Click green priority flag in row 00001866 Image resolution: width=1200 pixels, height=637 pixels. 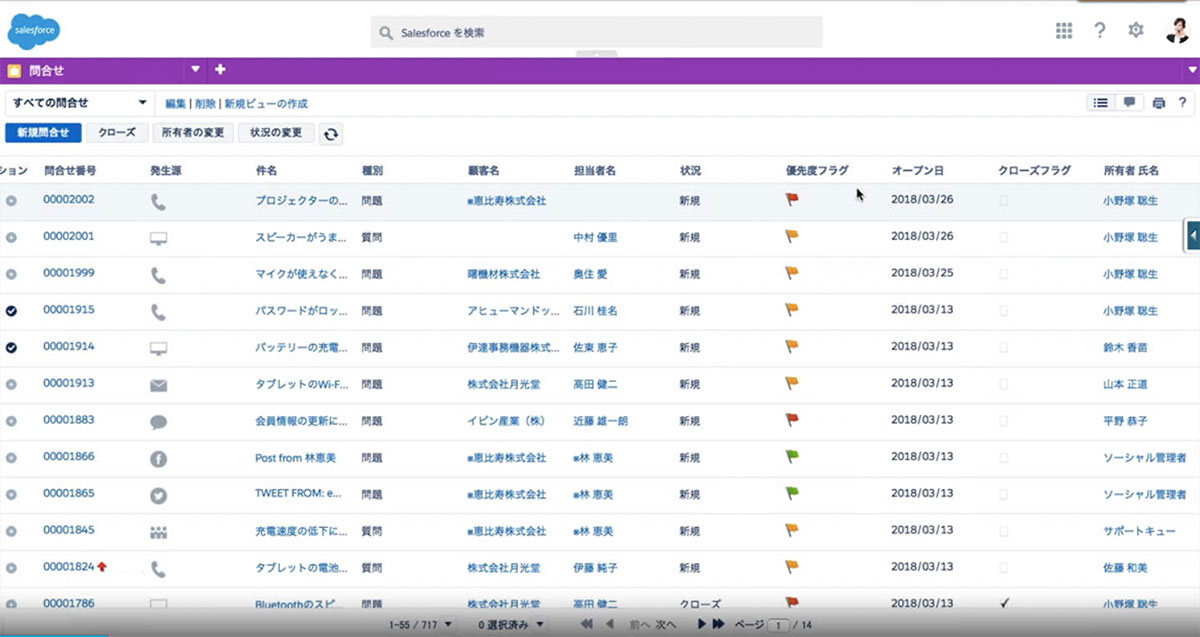click(792, 456)
